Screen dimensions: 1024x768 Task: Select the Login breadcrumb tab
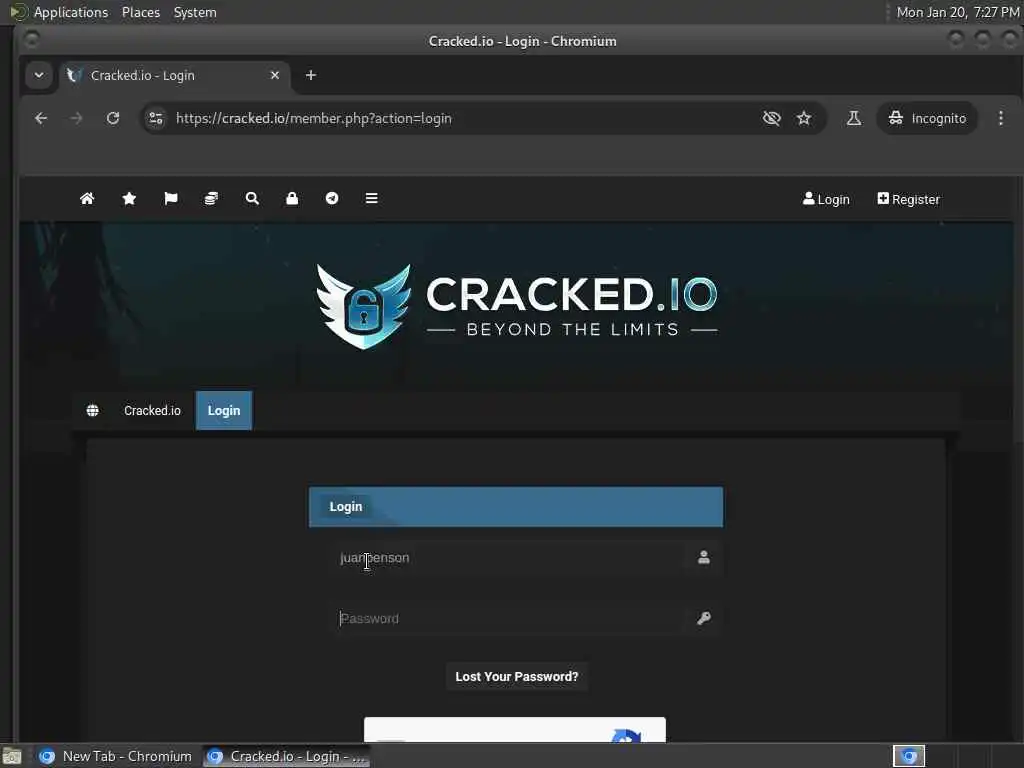click(x=224, y=410)
